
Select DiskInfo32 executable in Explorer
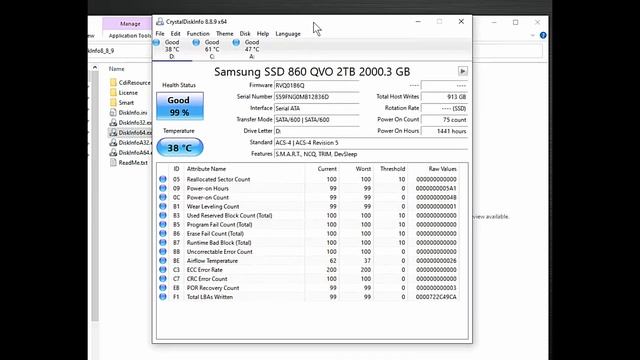pos(131,122)
